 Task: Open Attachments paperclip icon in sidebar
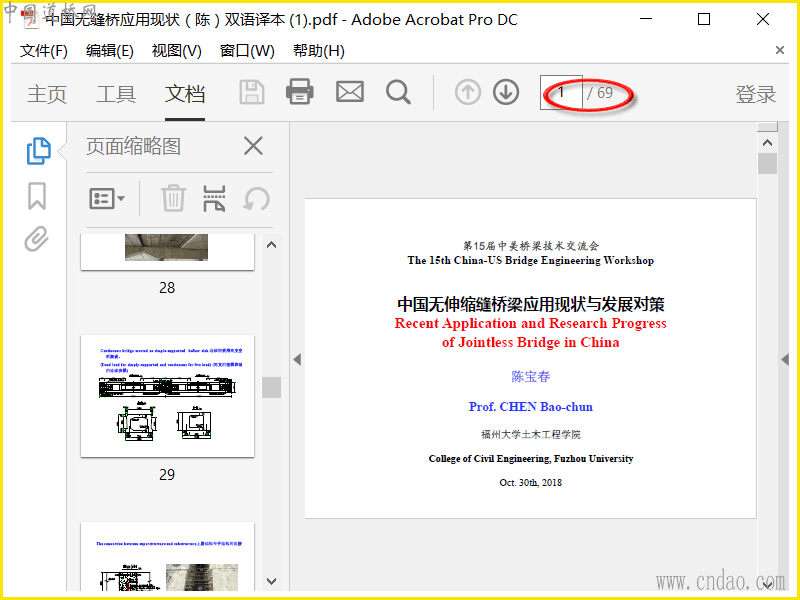tap(37, 239)
